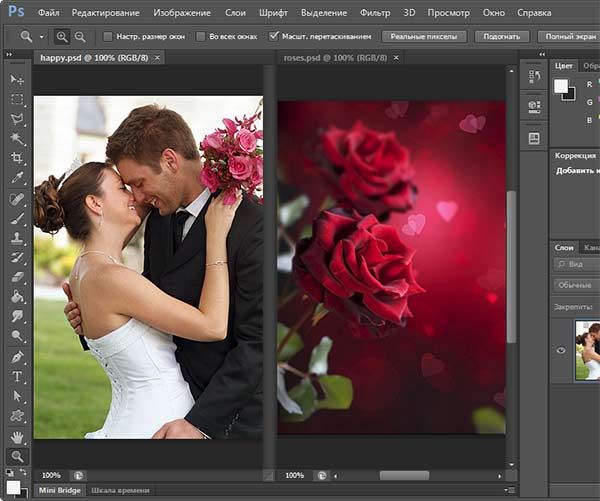Select the Move tool
This screenshot has height=501, width=600.
[17, 79]
